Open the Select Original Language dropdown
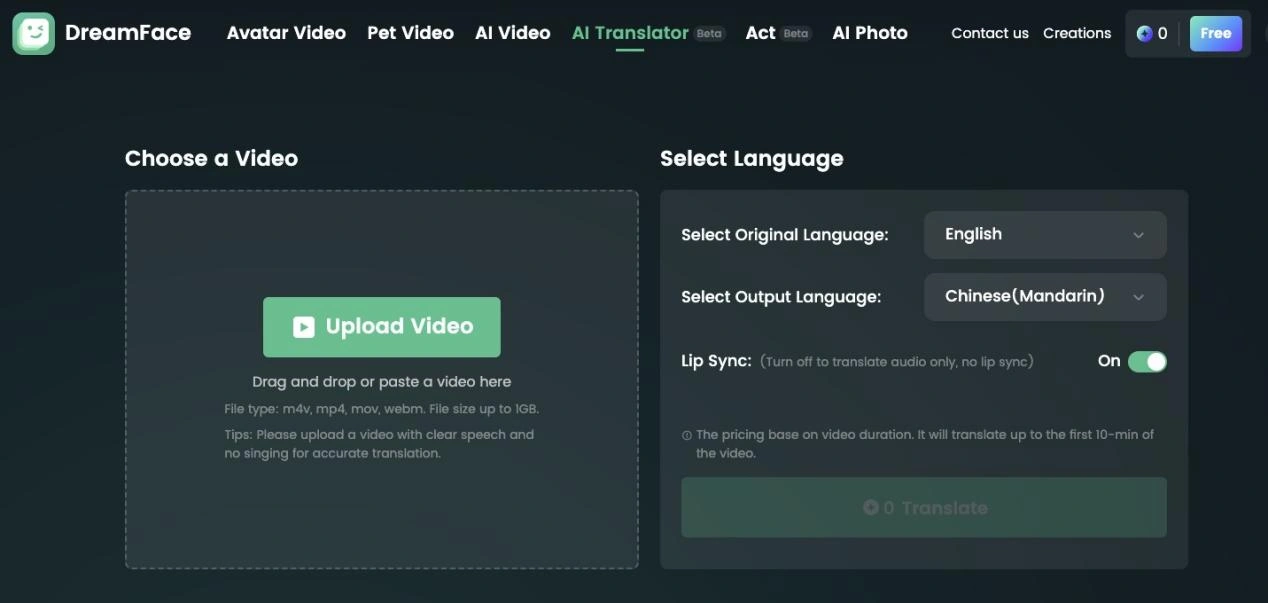 point(1045,234)
